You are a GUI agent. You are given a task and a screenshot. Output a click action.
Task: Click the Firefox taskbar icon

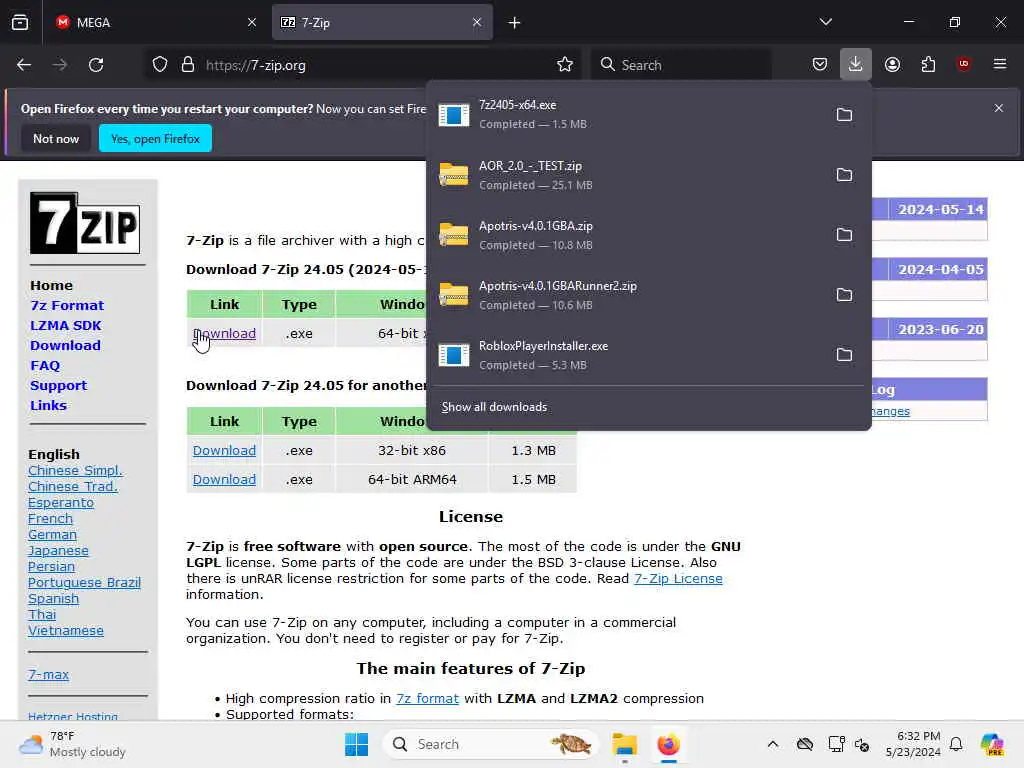(668, 744)
